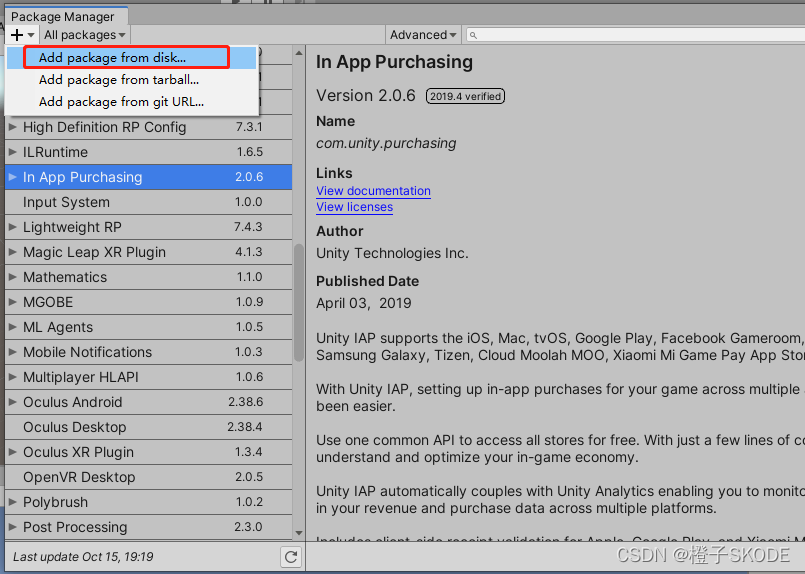The height and width of the screenshot is (574, 805).
Task: Select High Definition RP Config row
Action: [148, 127]
